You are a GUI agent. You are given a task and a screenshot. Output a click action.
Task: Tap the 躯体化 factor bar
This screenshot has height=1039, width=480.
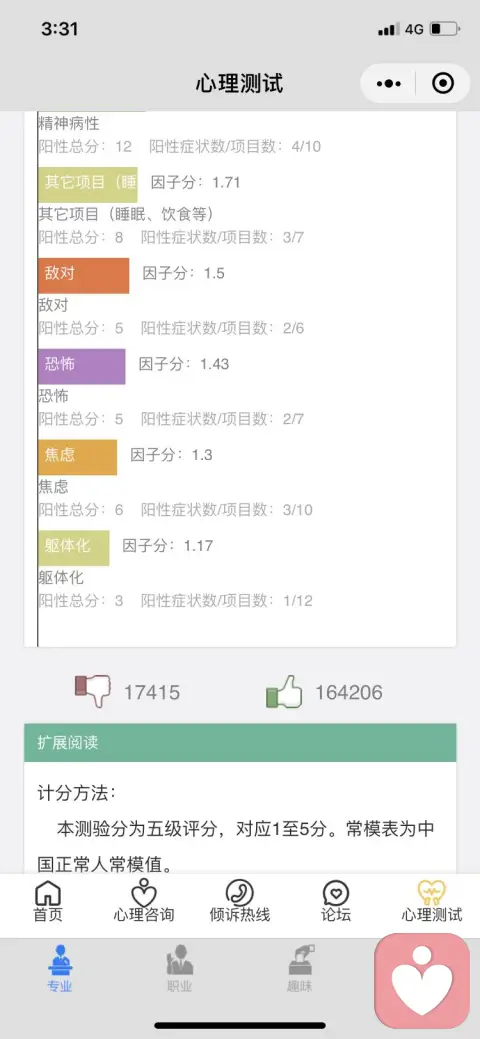point(74,548)
